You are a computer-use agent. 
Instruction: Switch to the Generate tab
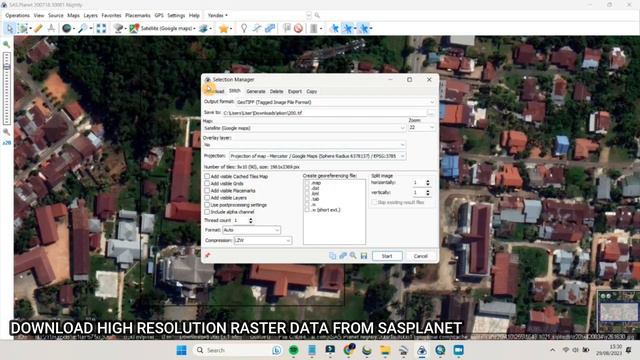(256, 91)
